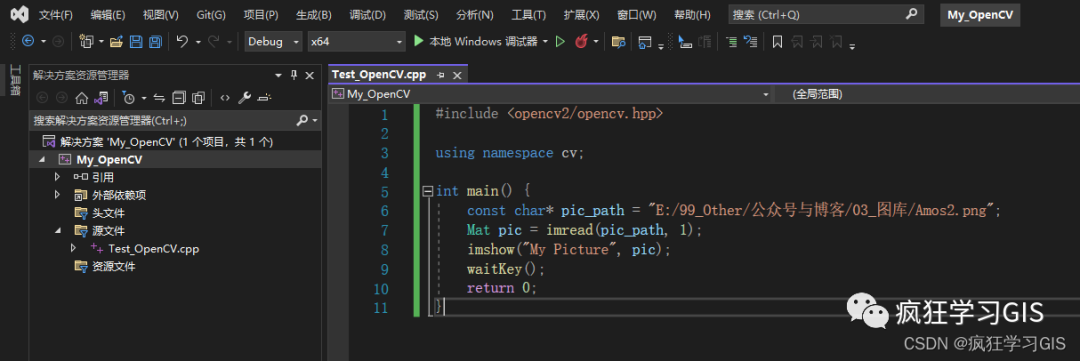Open the 工具箱 side tab
The image size is (1080, 361).
point(14,80)
